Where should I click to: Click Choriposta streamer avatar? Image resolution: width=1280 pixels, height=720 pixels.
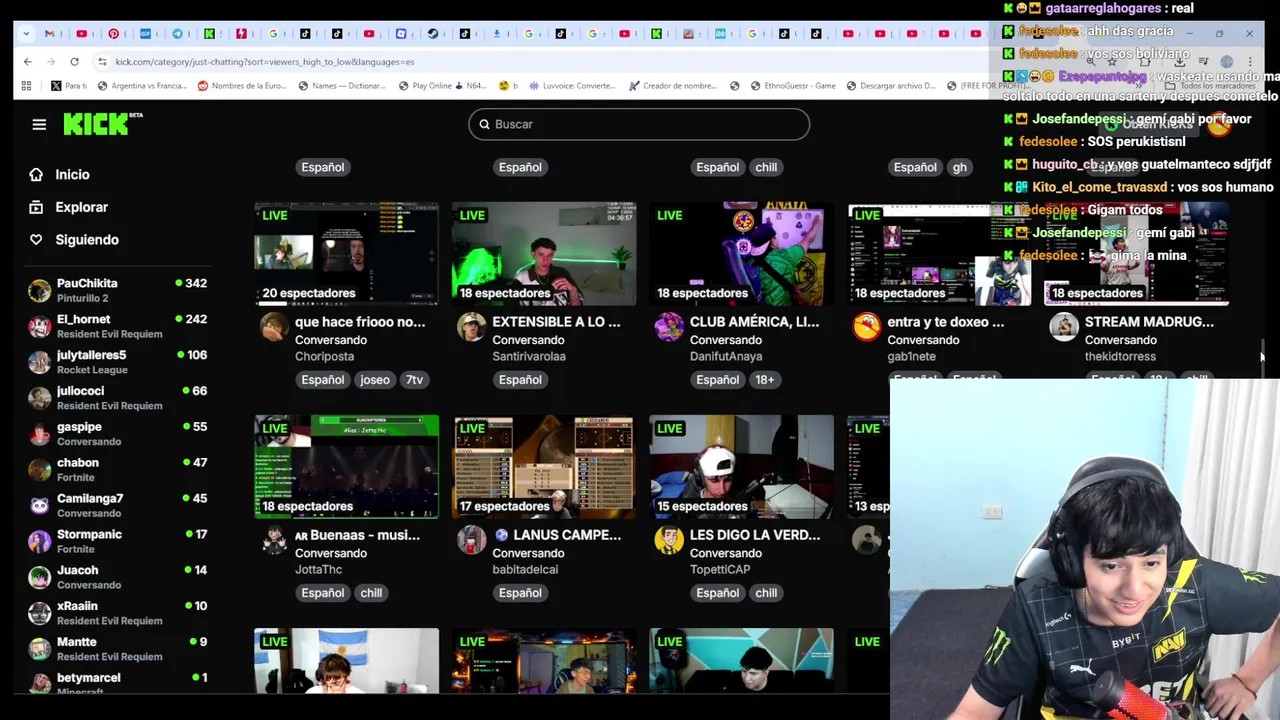pyautogui.click(x=274, y=327)
